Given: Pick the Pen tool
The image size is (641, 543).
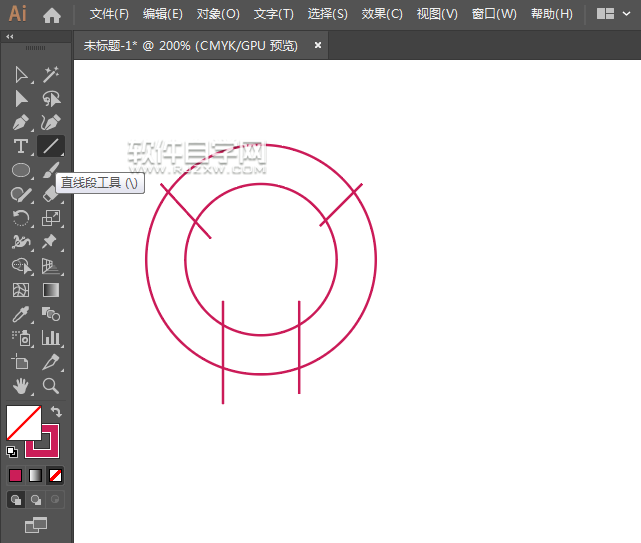Looking at the screenshot, I should click(x=21, y=123).
